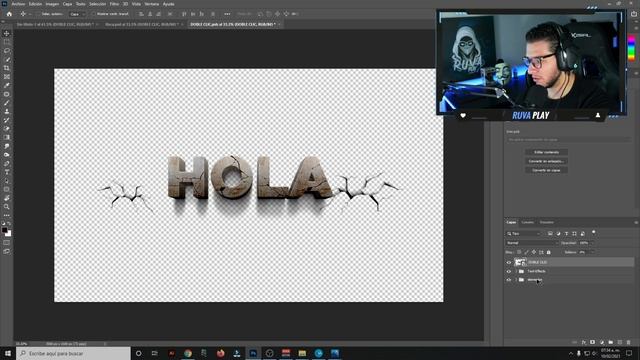Select the Lasso tool
Viewport: 640px width, 360px height.
(x=7, y=51)
